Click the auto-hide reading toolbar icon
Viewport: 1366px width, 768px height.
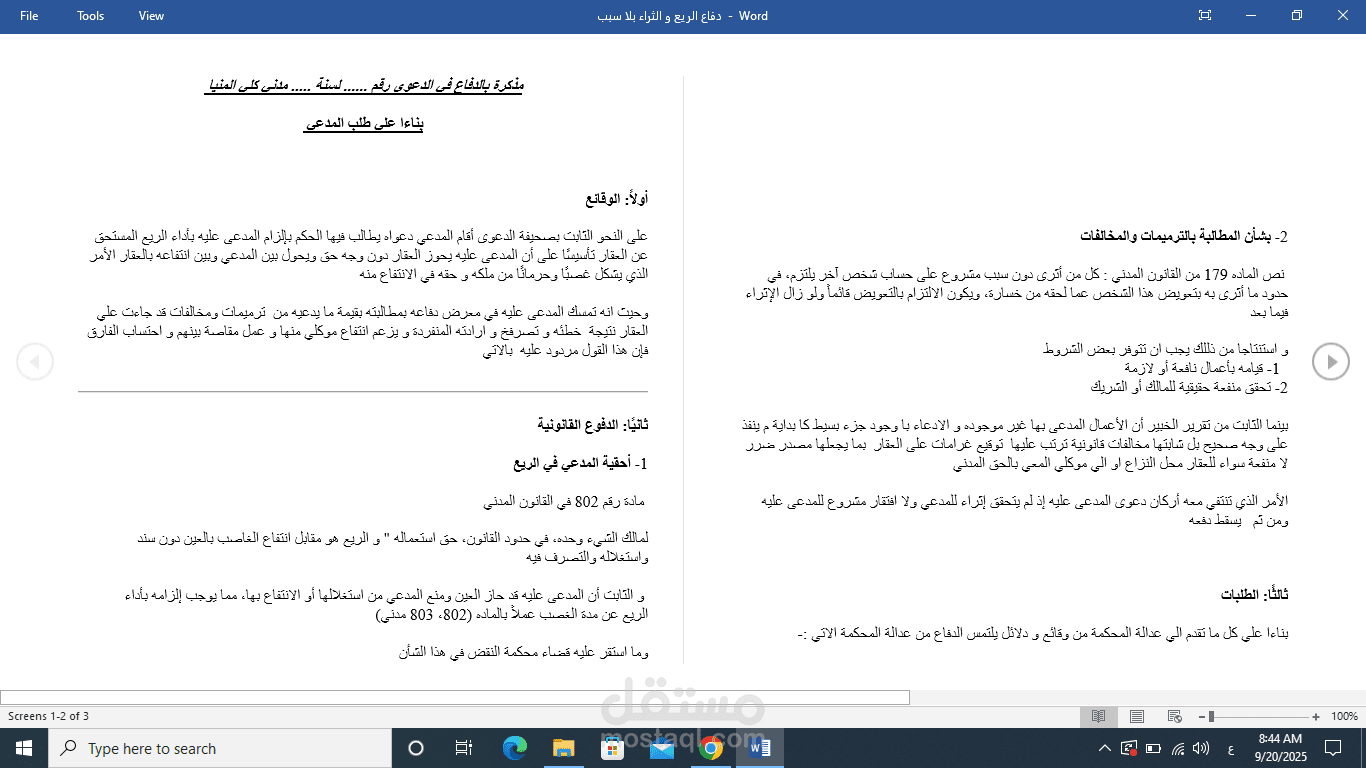pos(1205,15)
